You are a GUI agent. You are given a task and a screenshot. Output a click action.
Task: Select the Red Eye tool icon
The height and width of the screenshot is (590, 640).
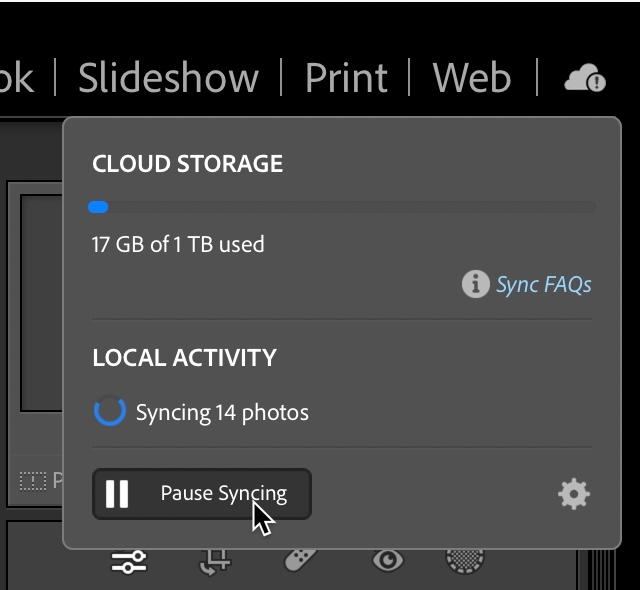pyautogui.click(x=387, y=560)
